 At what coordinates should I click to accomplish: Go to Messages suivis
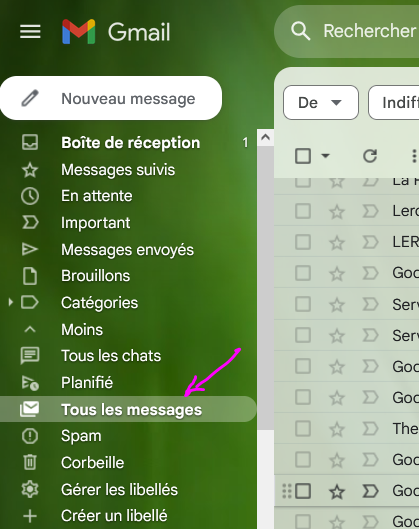(x=118, y=169)
